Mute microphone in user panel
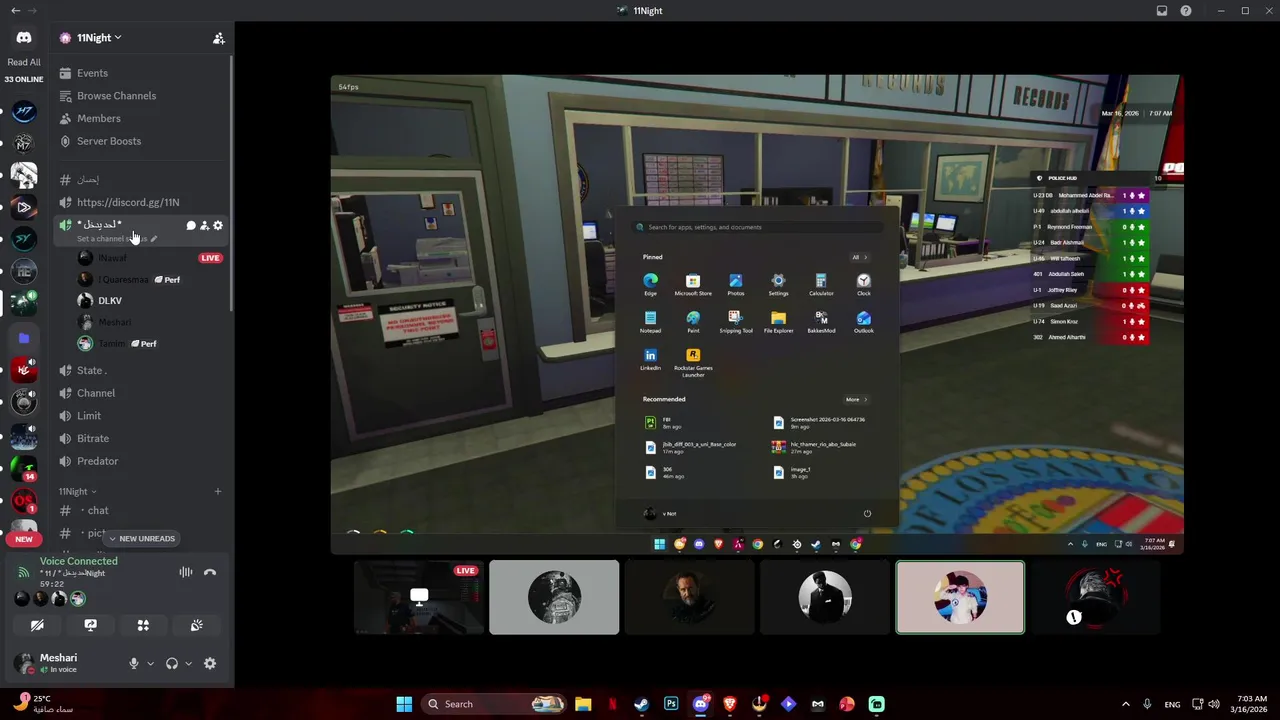This screenshot has width=1280, height=720. 133,663
